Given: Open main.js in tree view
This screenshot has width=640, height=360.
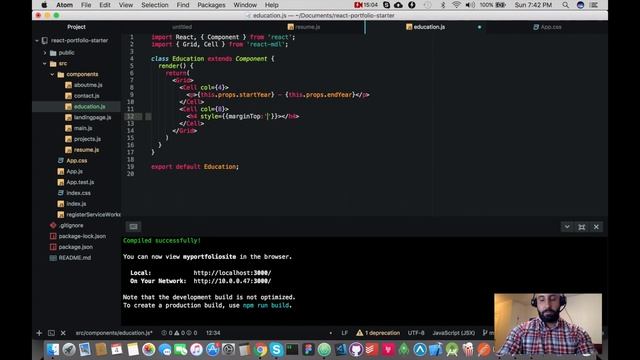Looking at the screenshot, I should coord(83,128).
